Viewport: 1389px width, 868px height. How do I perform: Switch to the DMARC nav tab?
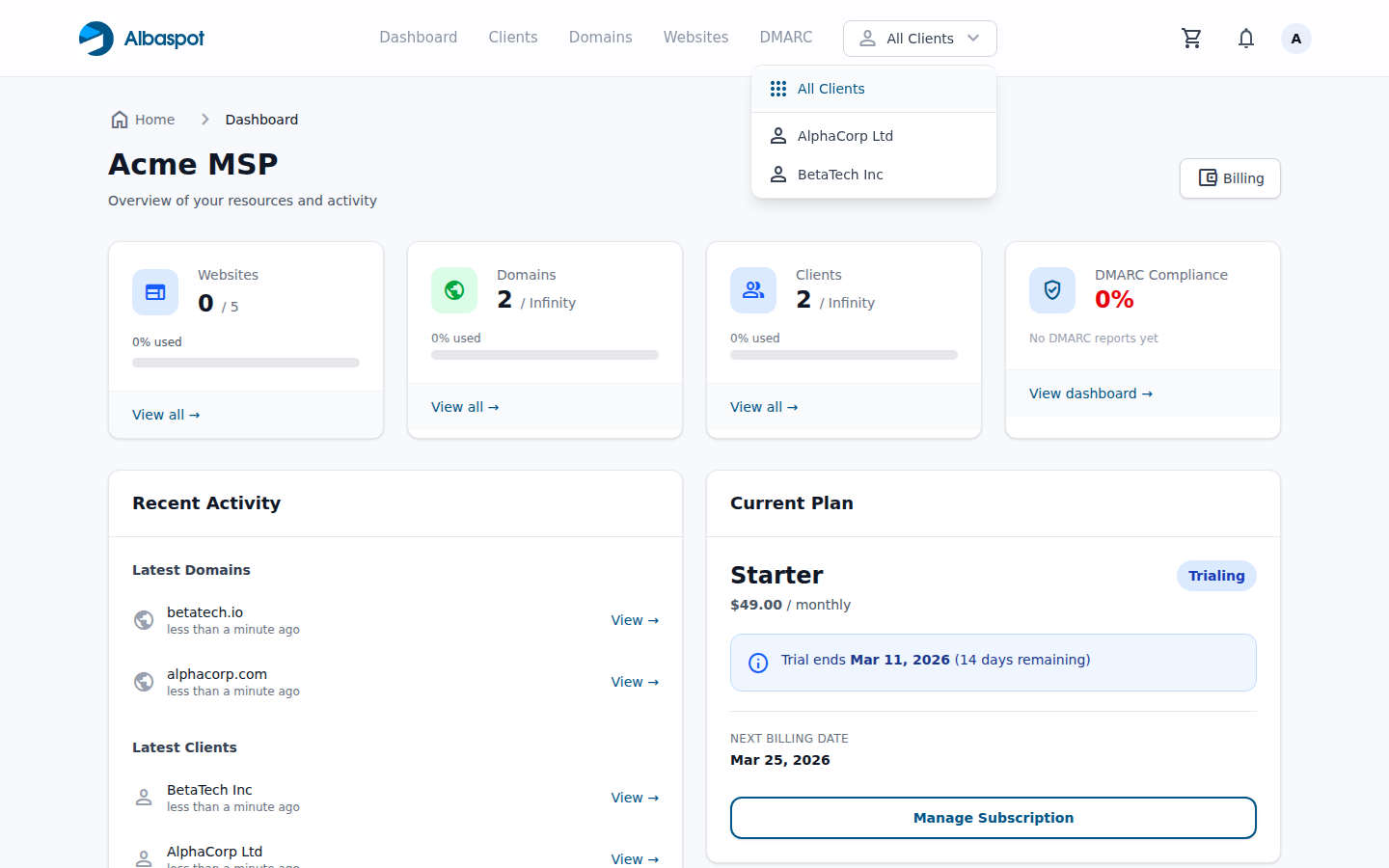785,38
